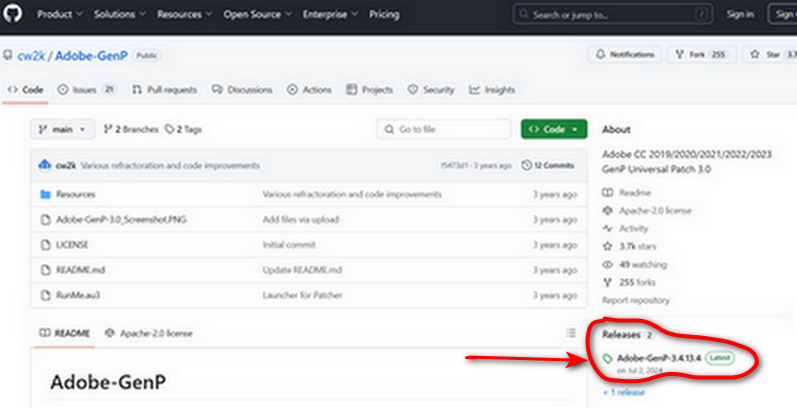Click the pull request icon in tabs
This screenshot has width=797, height=408.
tap(137, 90)
